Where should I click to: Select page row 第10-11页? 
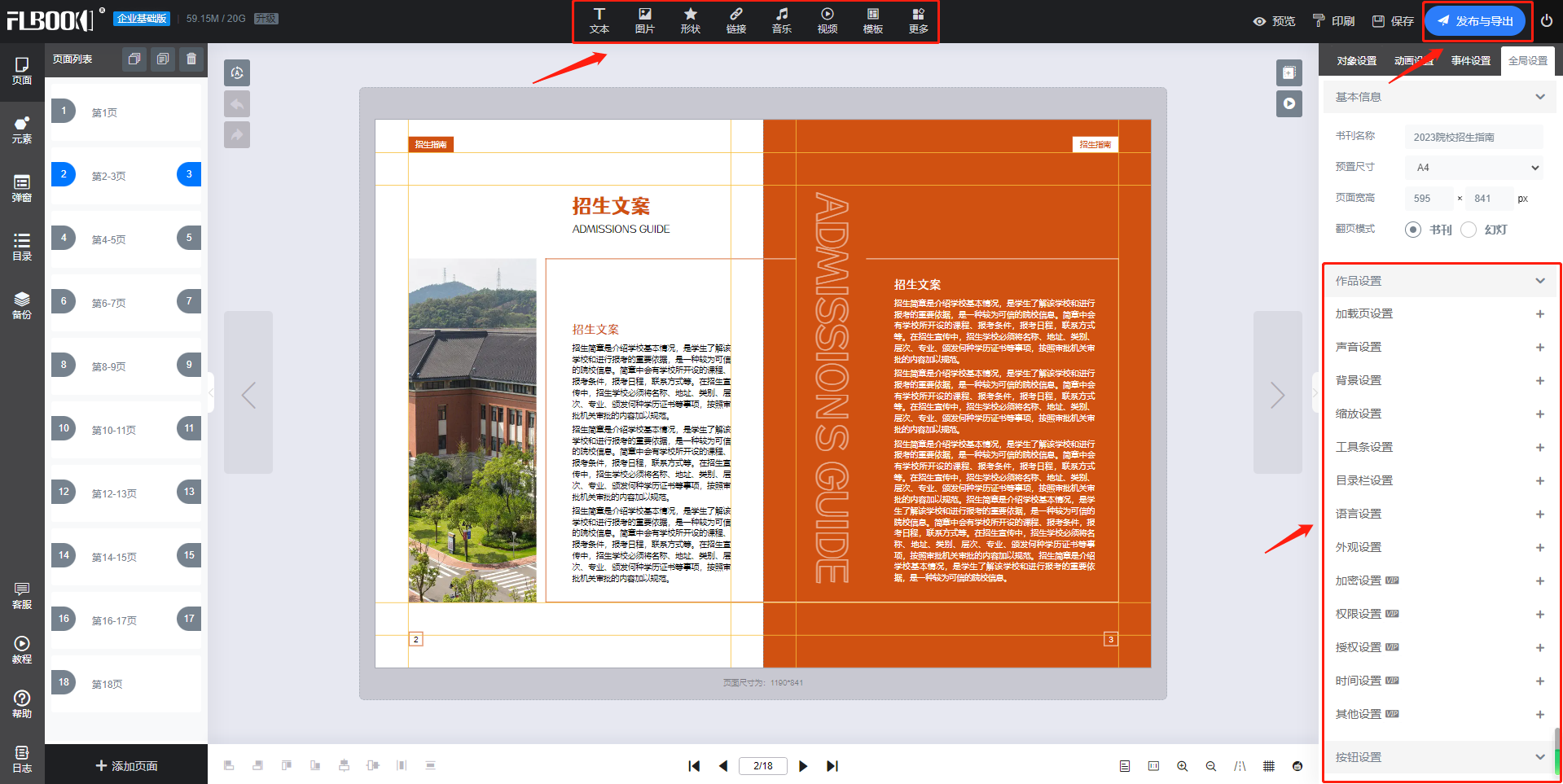click(x=125, y=429)
